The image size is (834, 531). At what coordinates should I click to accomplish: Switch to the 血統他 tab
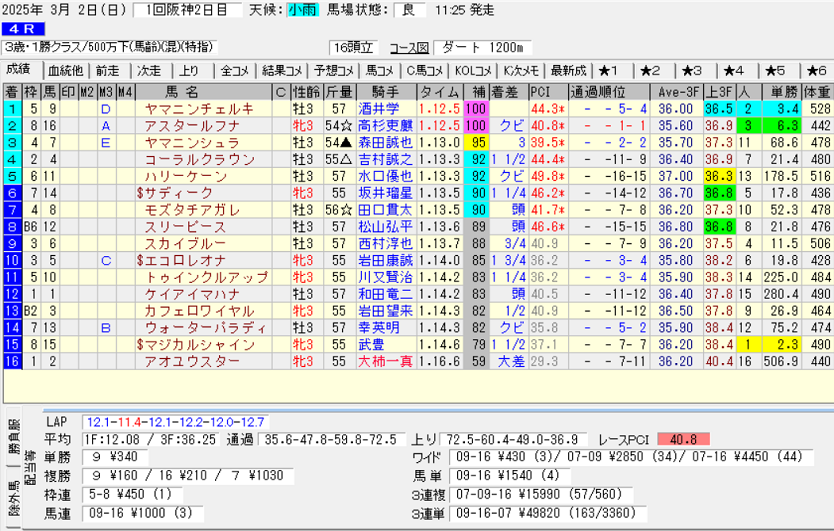coord(66,70)
